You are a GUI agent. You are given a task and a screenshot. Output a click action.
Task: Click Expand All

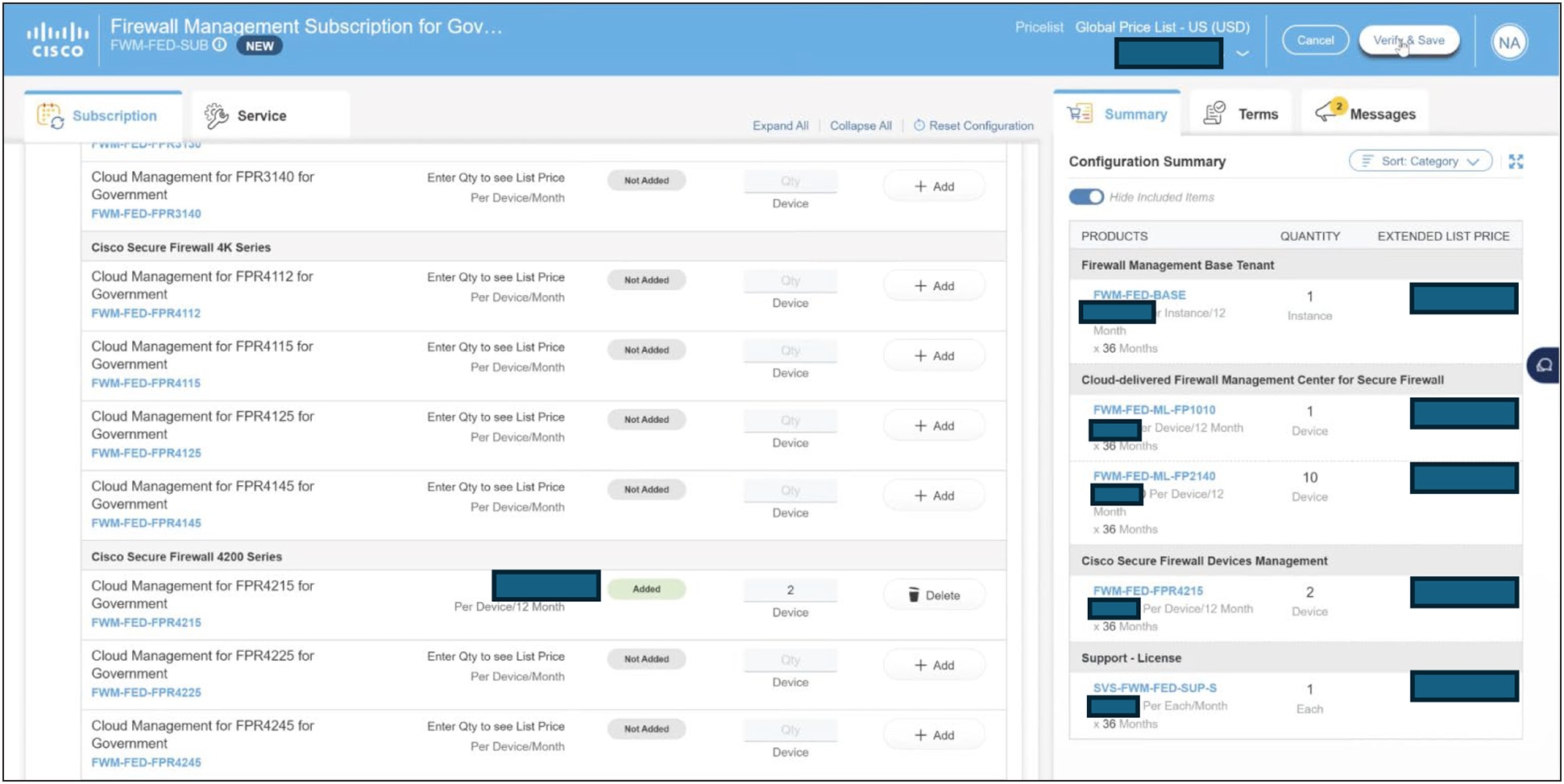[x=780, y=126]
